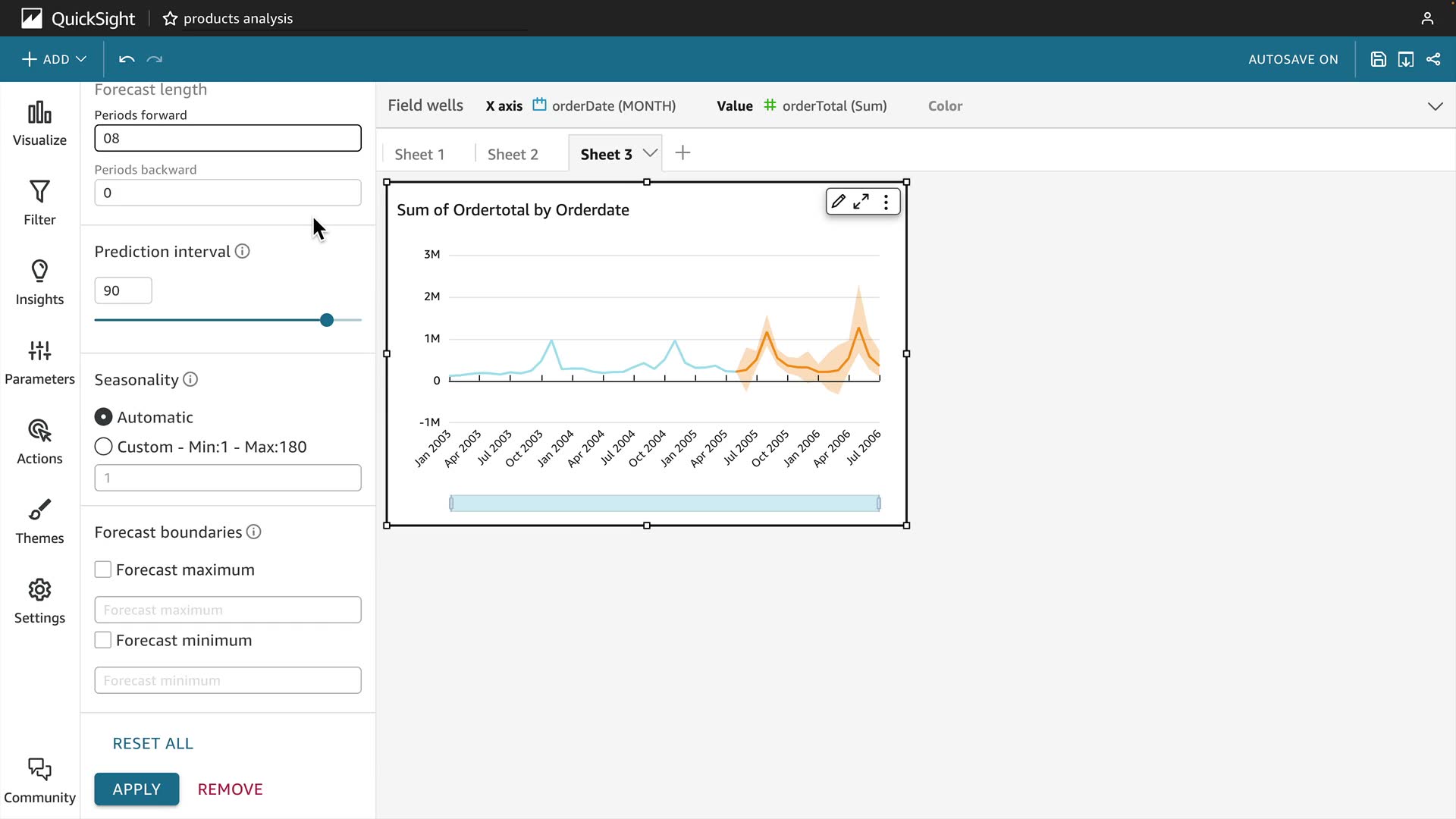
Task: Expand the Field wells chevron
Action: click(1435, 106)
